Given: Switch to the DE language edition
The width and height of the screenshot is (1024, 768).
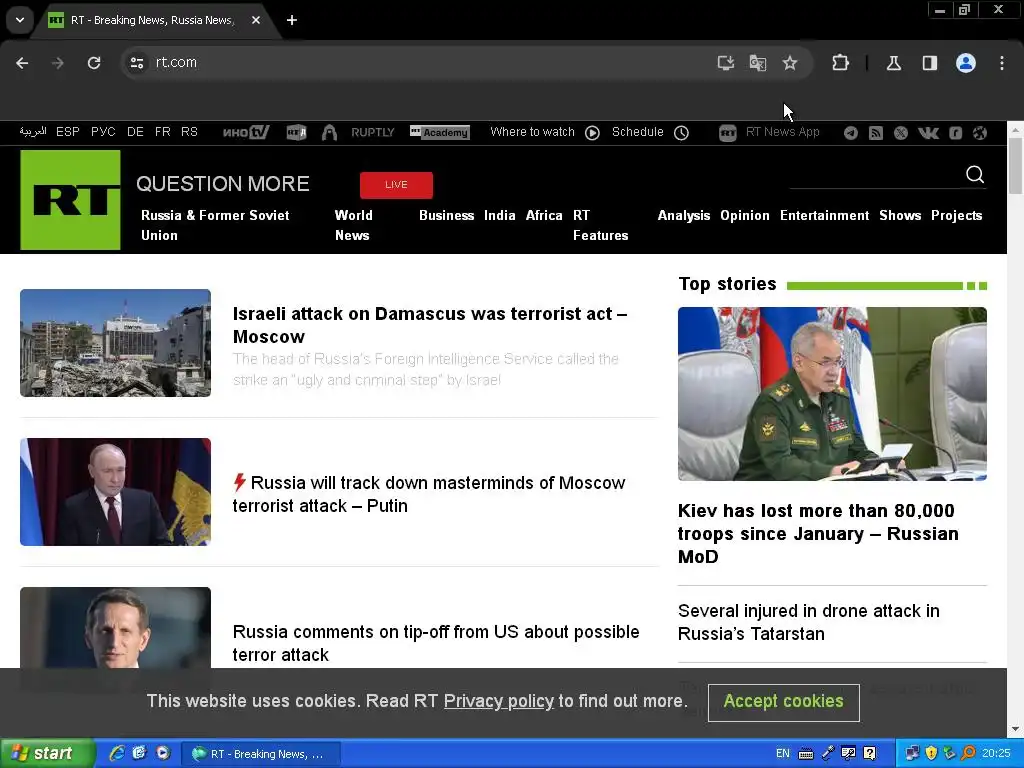Looking at the screenshot, I should (135, 132).
